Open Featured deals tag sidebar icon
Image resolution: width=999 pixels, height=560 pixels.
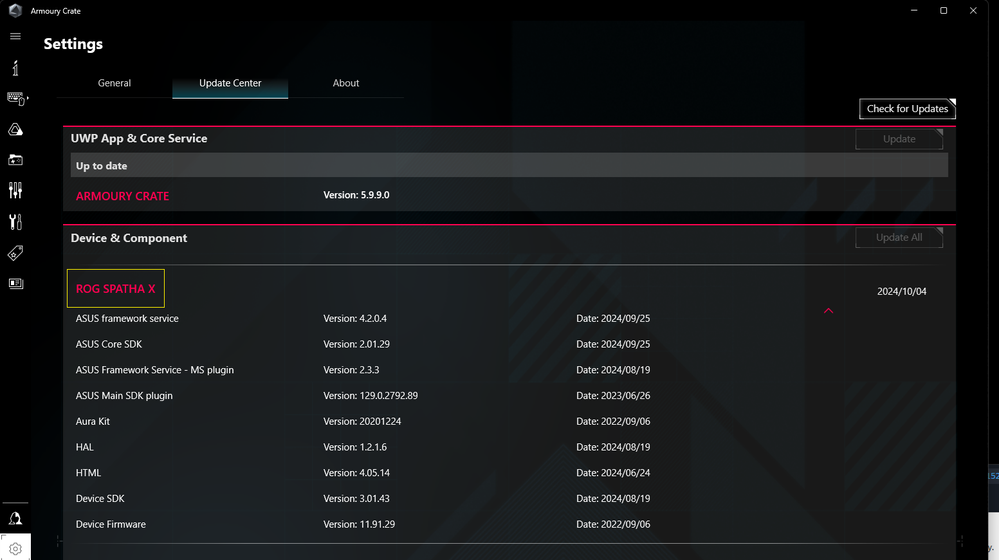pyautogui.click(x=15, y=253)
